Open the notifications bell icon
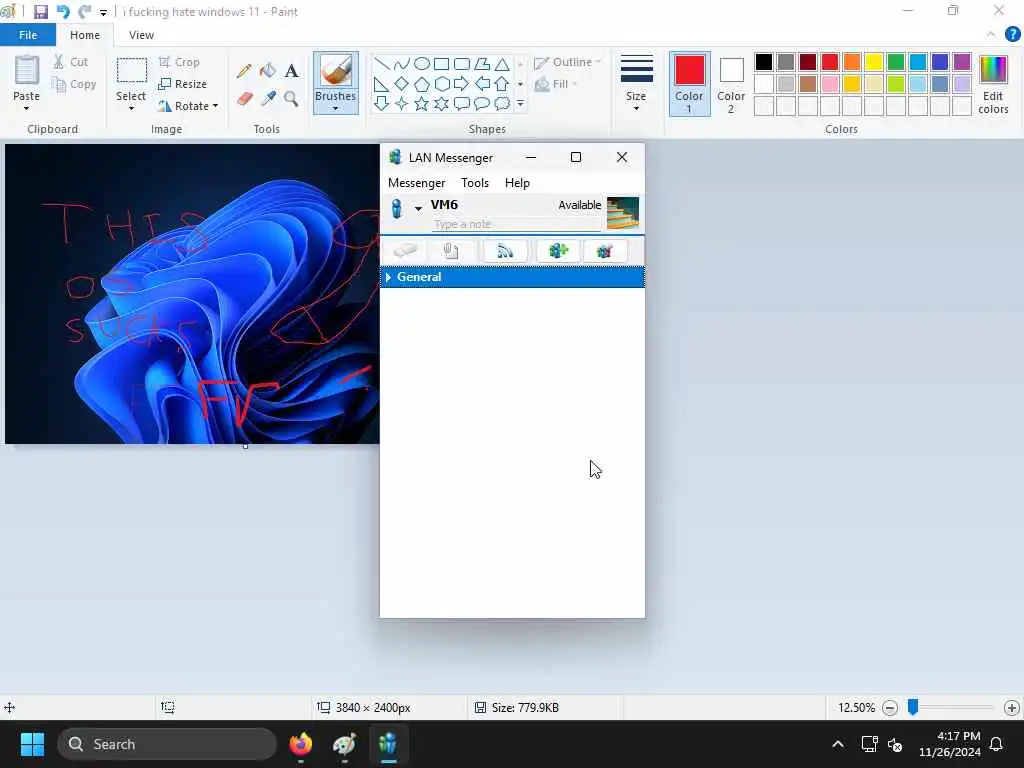Image resolution: width=1024 pixels, height=768 pixels. [x=997, y=744]
